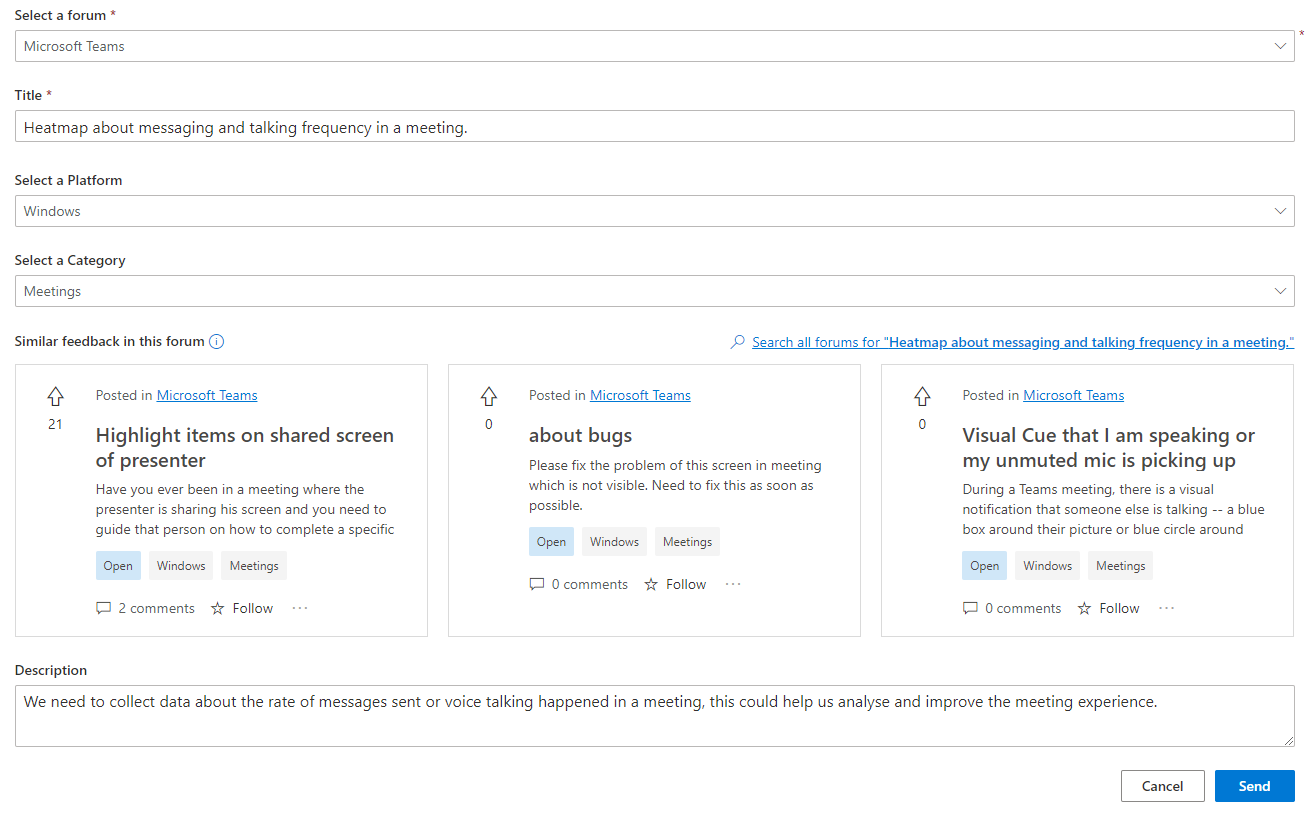Click the "Search all forums" link
Image resolution: width=1313 pixels, height=817 pixels.
(1020, 341)
